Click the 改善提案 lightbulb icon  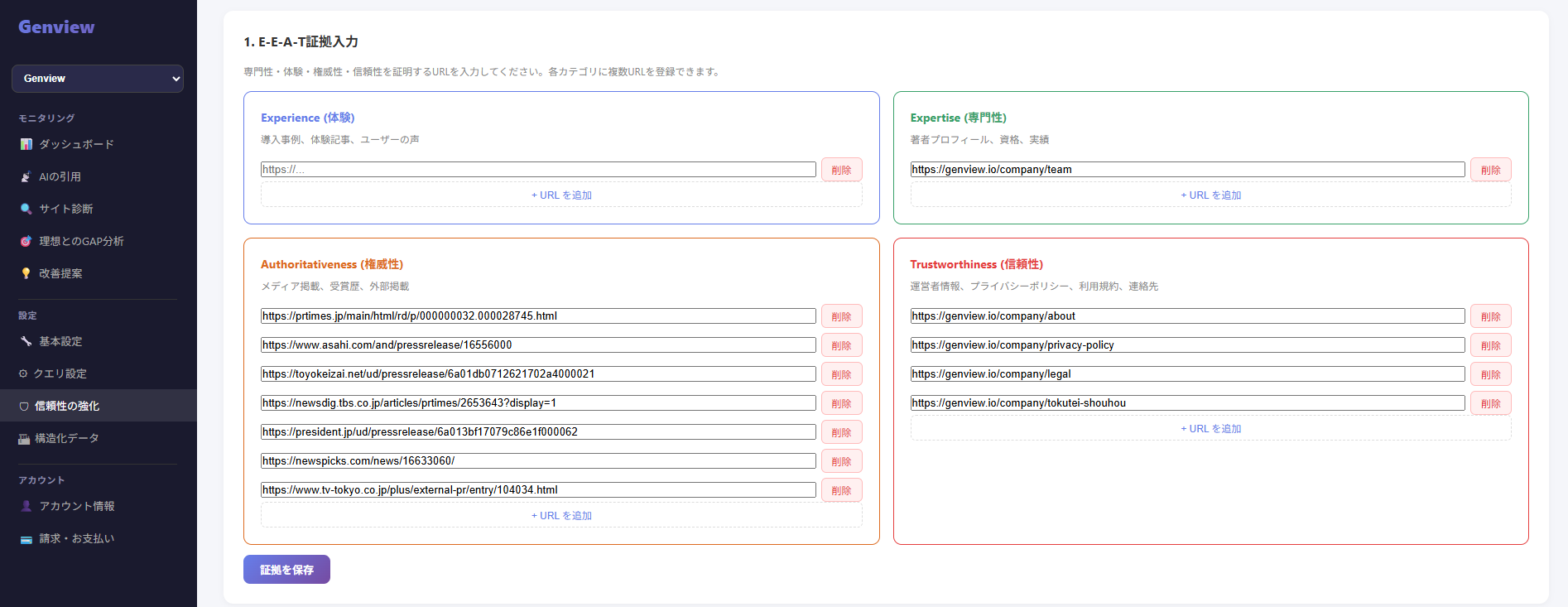[26, 273]
